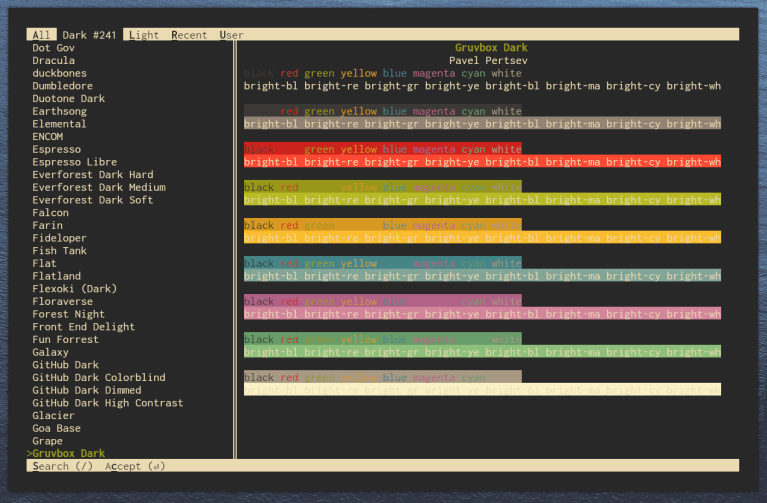Image resolution: width=767 pixels, height=503 pixels.
Task: Choose the Earthsong theme
Action: [x=59, y=111]
